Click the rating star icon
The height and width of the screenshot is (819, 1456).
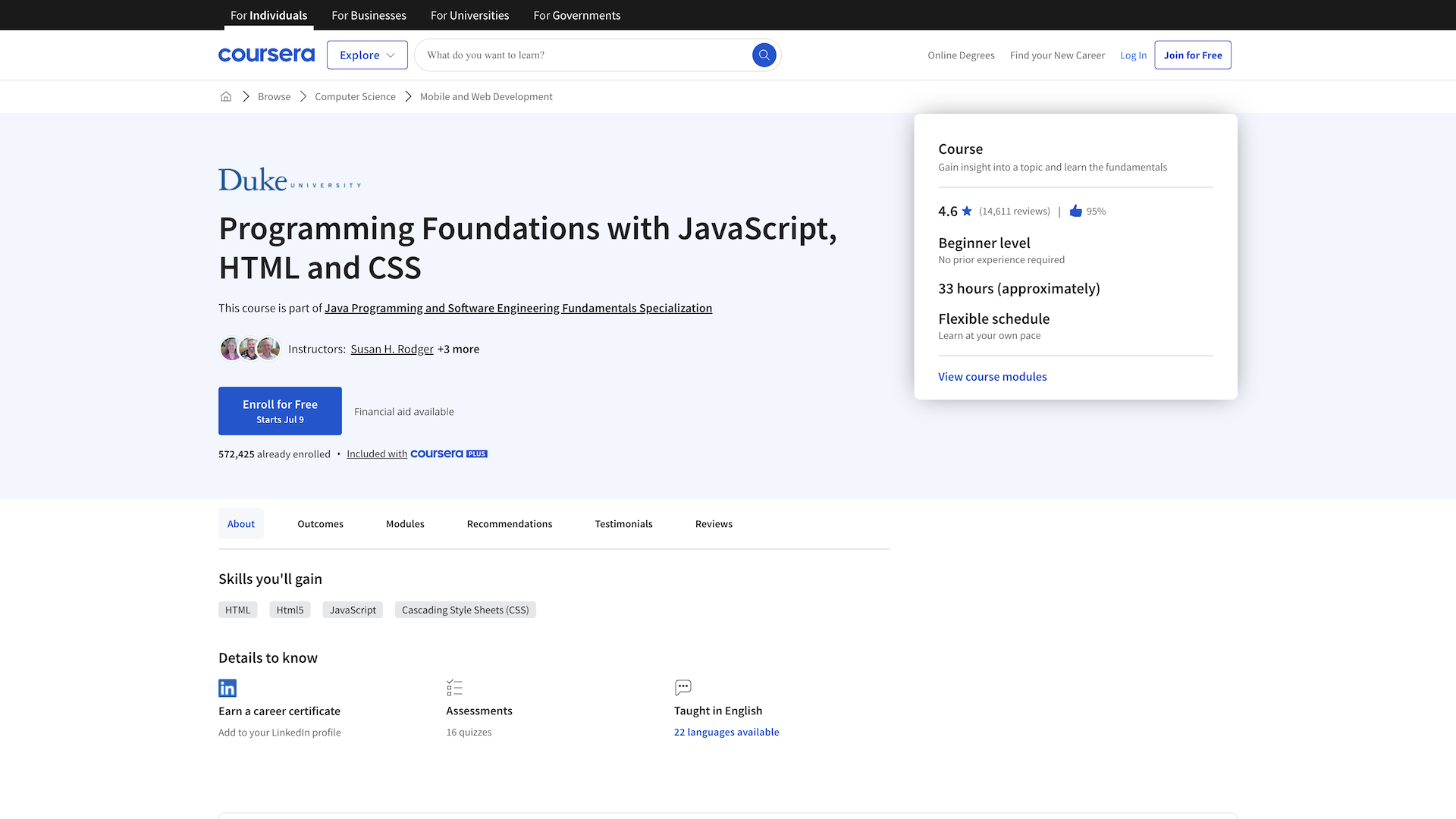[x=967, y=212]
